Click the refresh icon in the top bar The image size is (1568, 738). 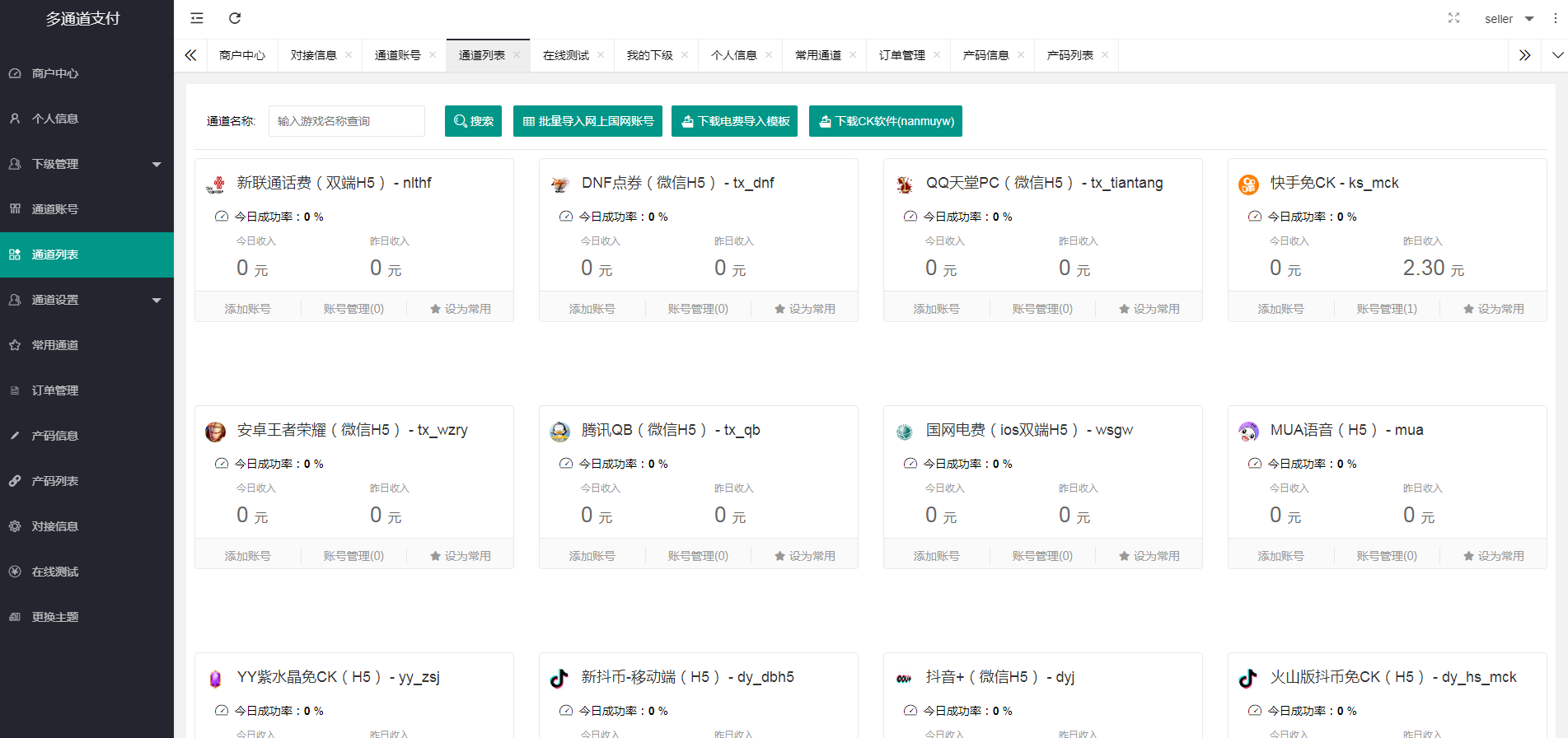[235, 18]
